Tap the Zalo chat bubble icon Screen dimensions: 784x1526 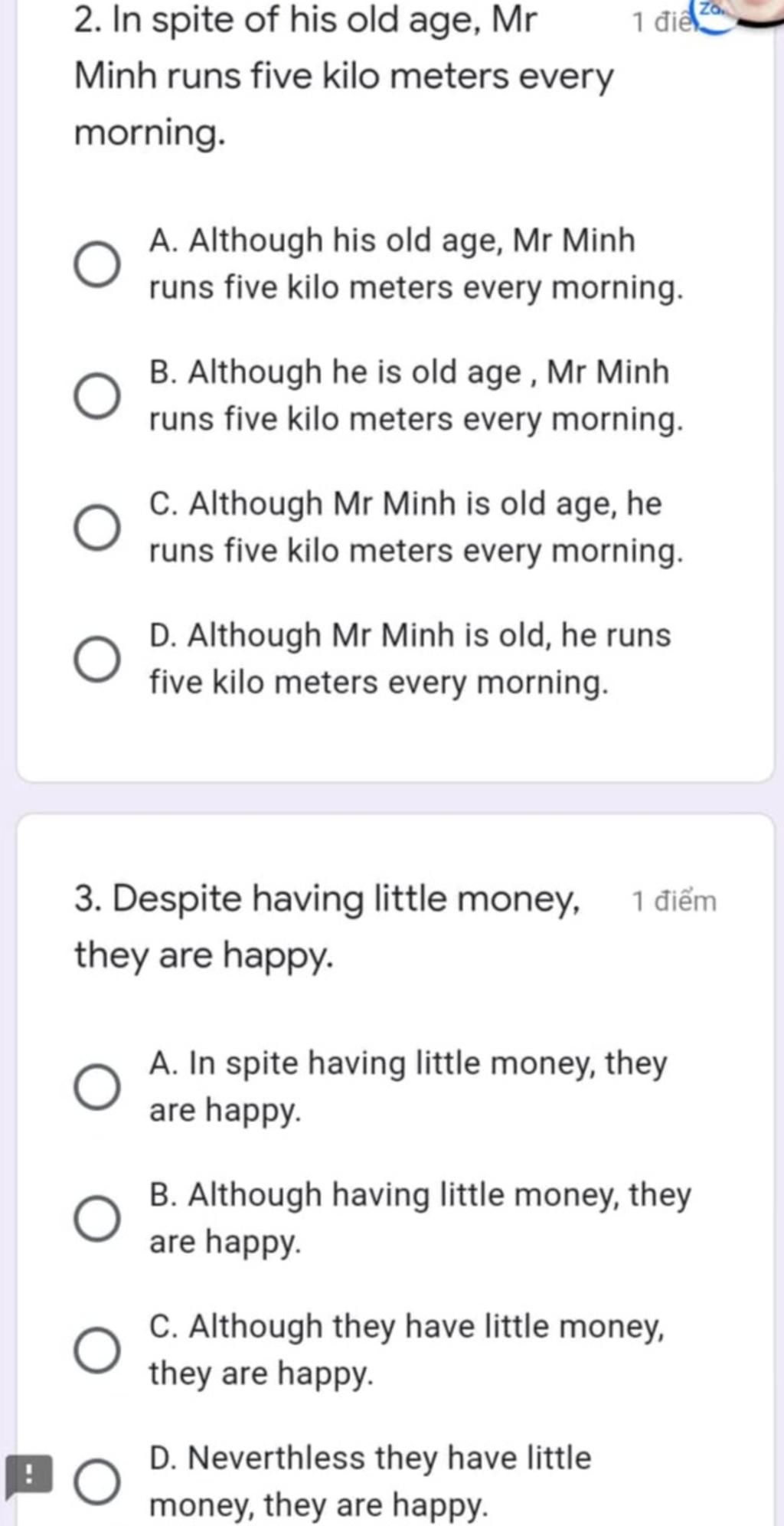(714, 15)
